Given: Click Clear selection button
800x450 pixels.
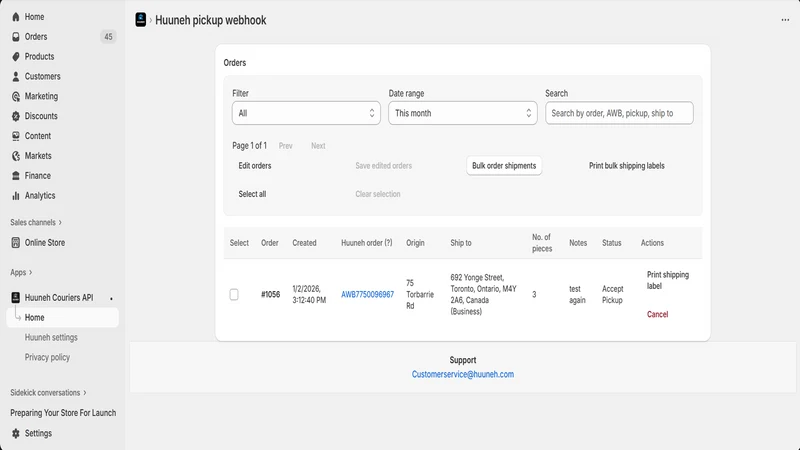Looking at the screenshot, I should click(x=378, y=194).
